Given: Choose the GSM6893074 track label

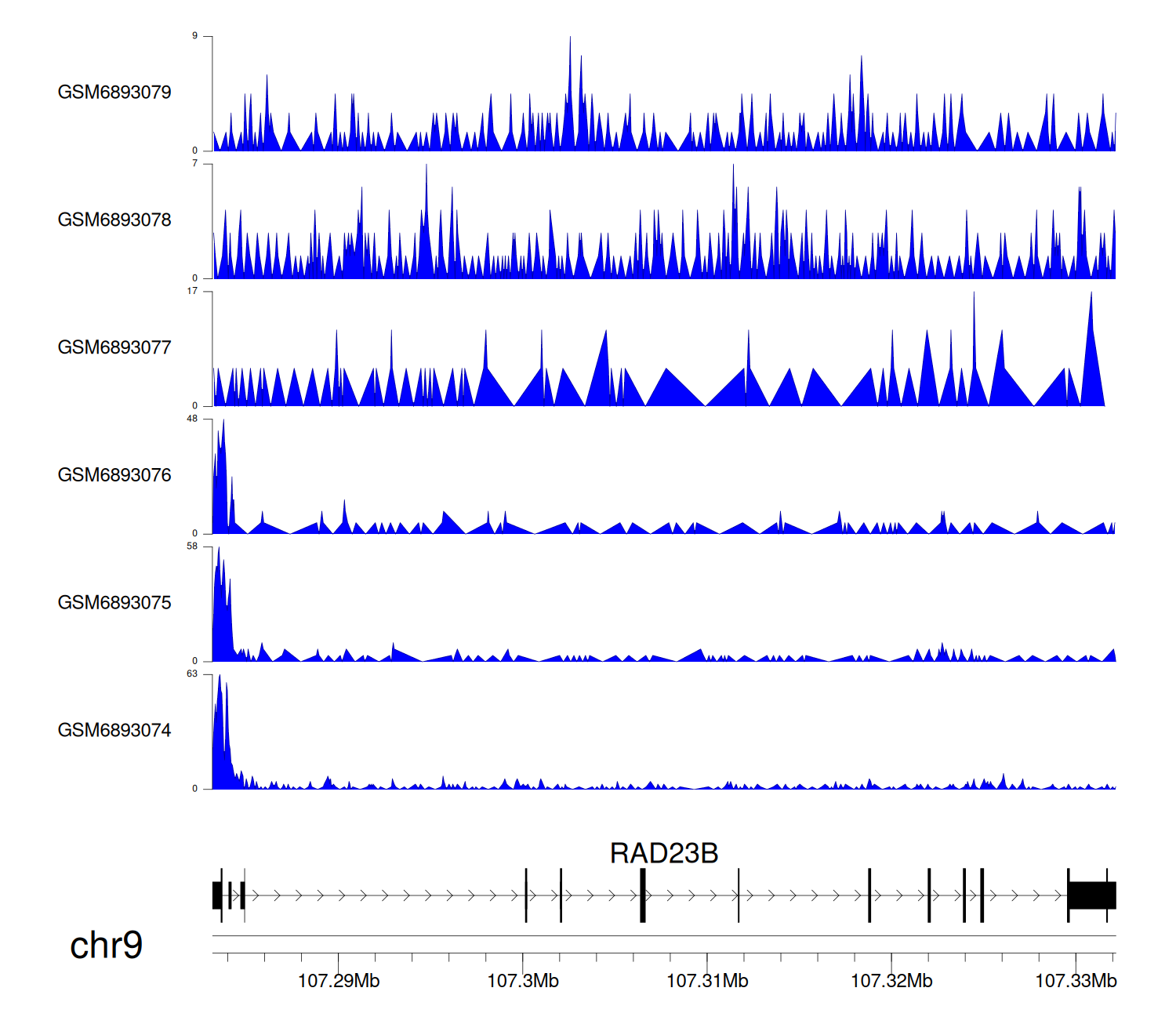Looking at the screenshot, I should click(x=114, y=731).
